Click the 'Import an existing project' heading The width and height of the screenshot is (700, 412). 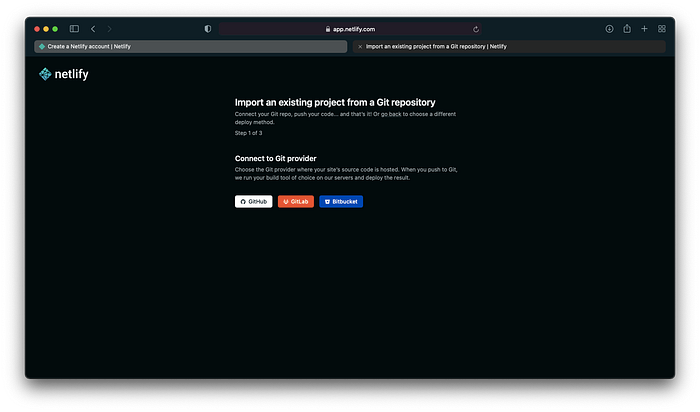(335, 102)
